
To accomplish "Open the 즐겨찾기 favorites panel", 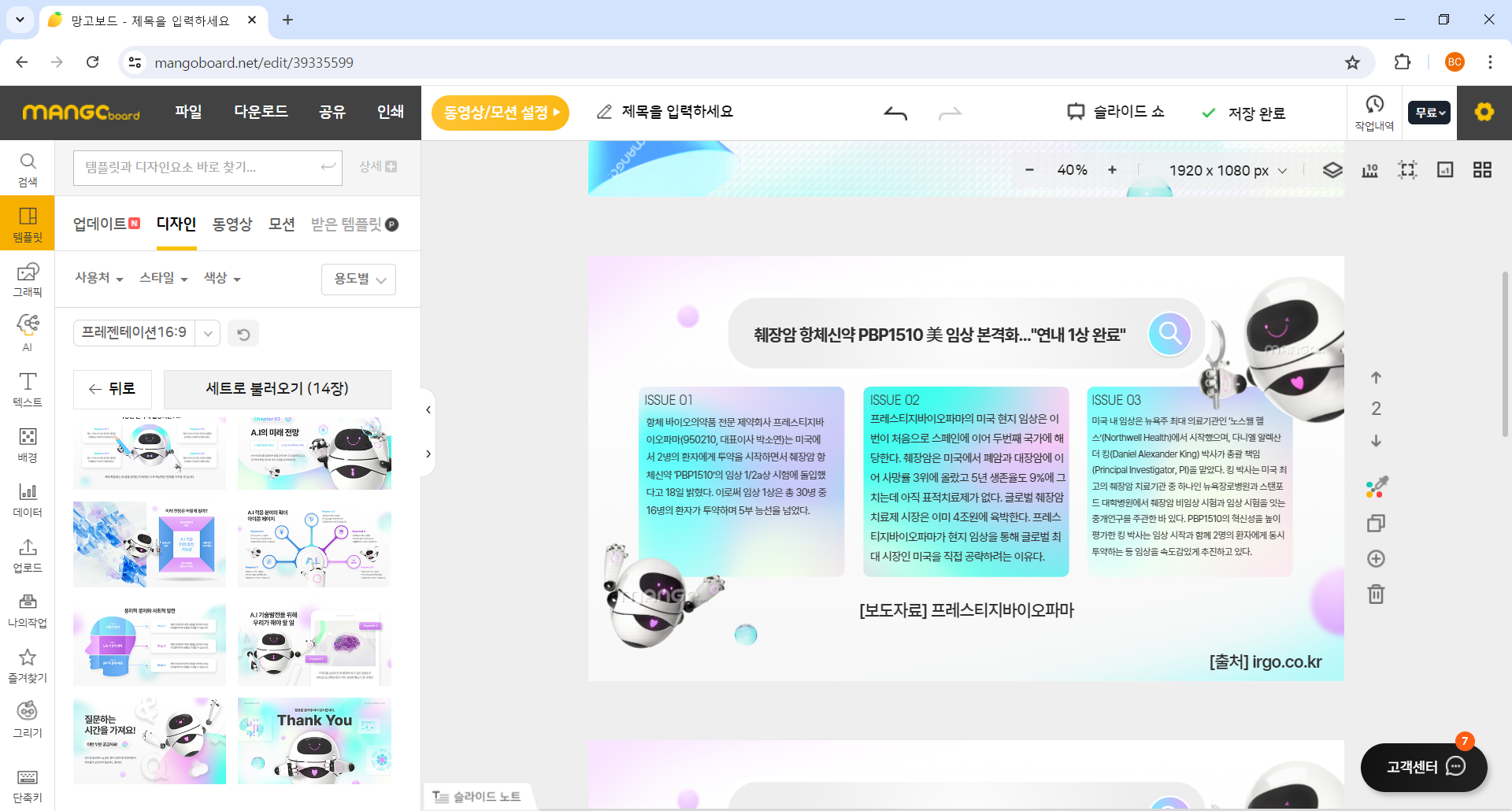I will click(28, 665).
